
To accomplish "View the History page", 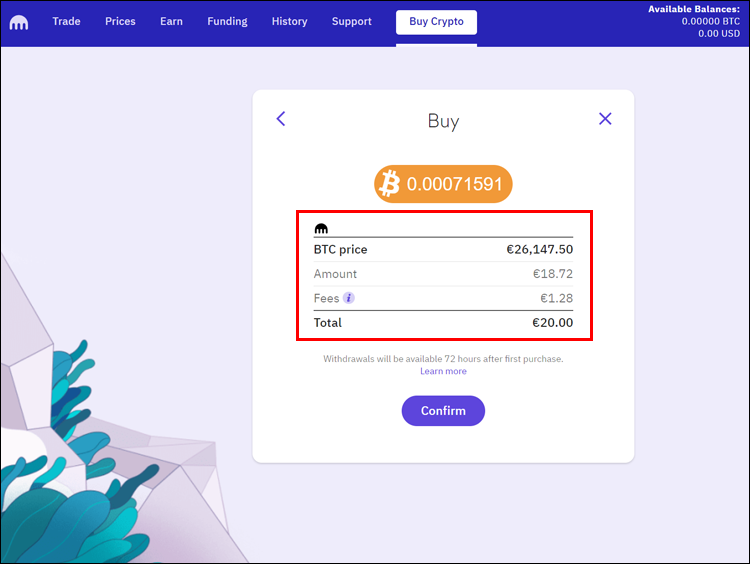I will pyautogui.click(x=290, y=21).
